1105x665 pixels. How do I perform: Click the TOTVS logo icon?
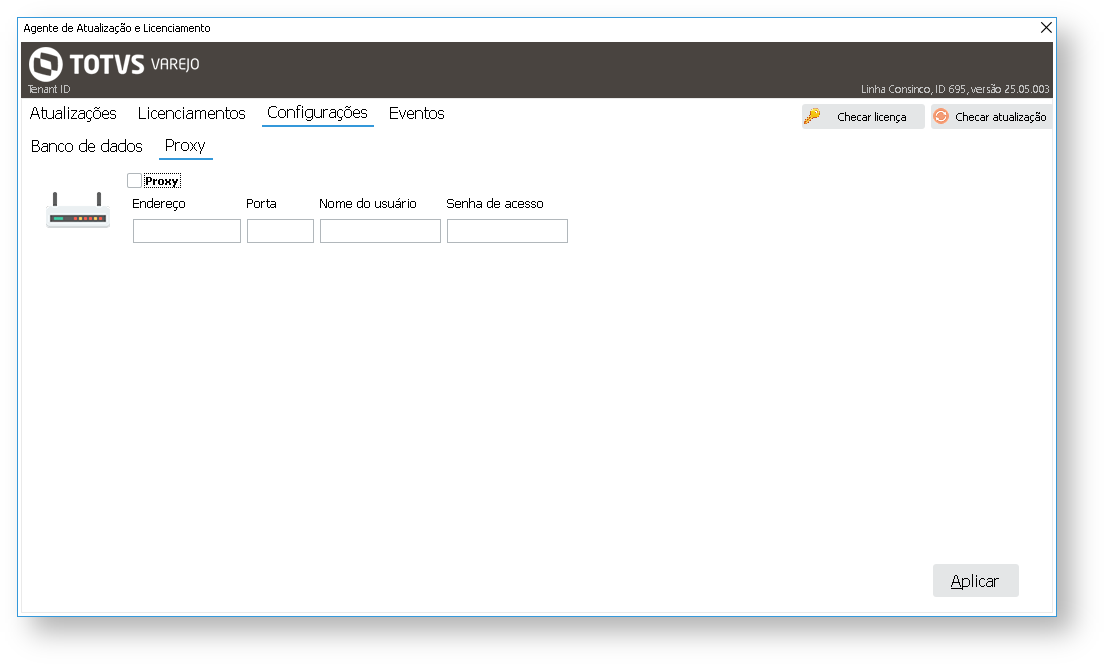tap(46, 64)
